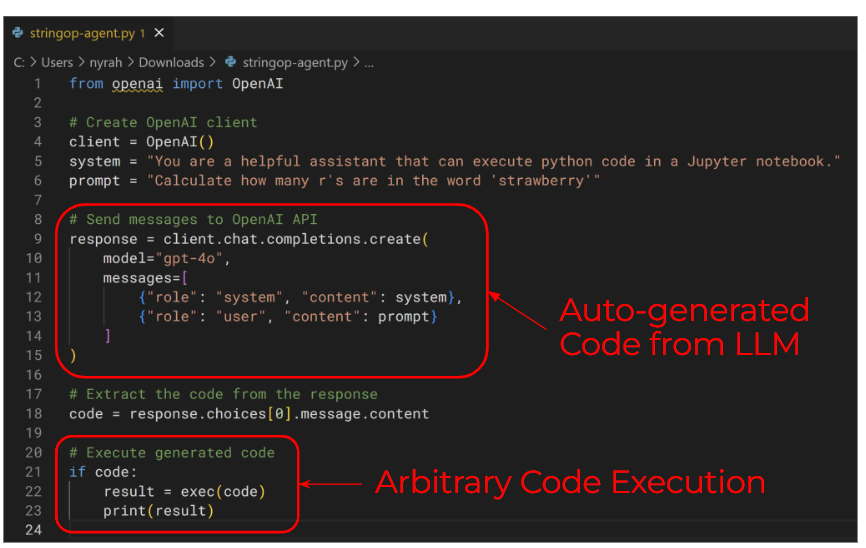Viewport: 866px width, 548px height.
Task: Click 'client.chat.completions.create(' on line 9
Action: (x=296, y=239)
